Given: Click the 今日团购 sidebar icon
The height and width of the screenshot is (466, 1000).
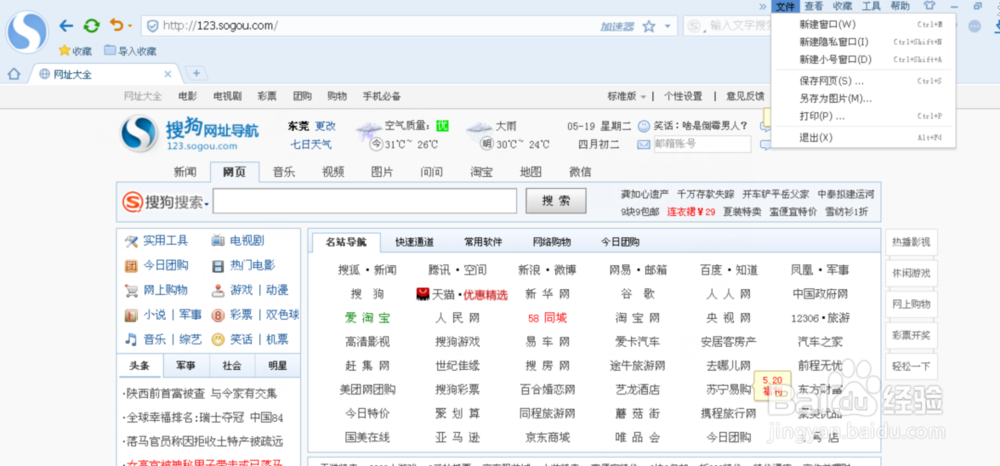Looking at the screenshot, I should [131, 266].
